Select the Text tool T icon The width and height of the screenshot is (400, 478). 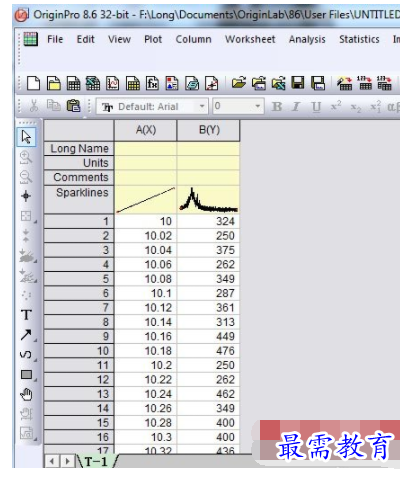coord(26,315)
